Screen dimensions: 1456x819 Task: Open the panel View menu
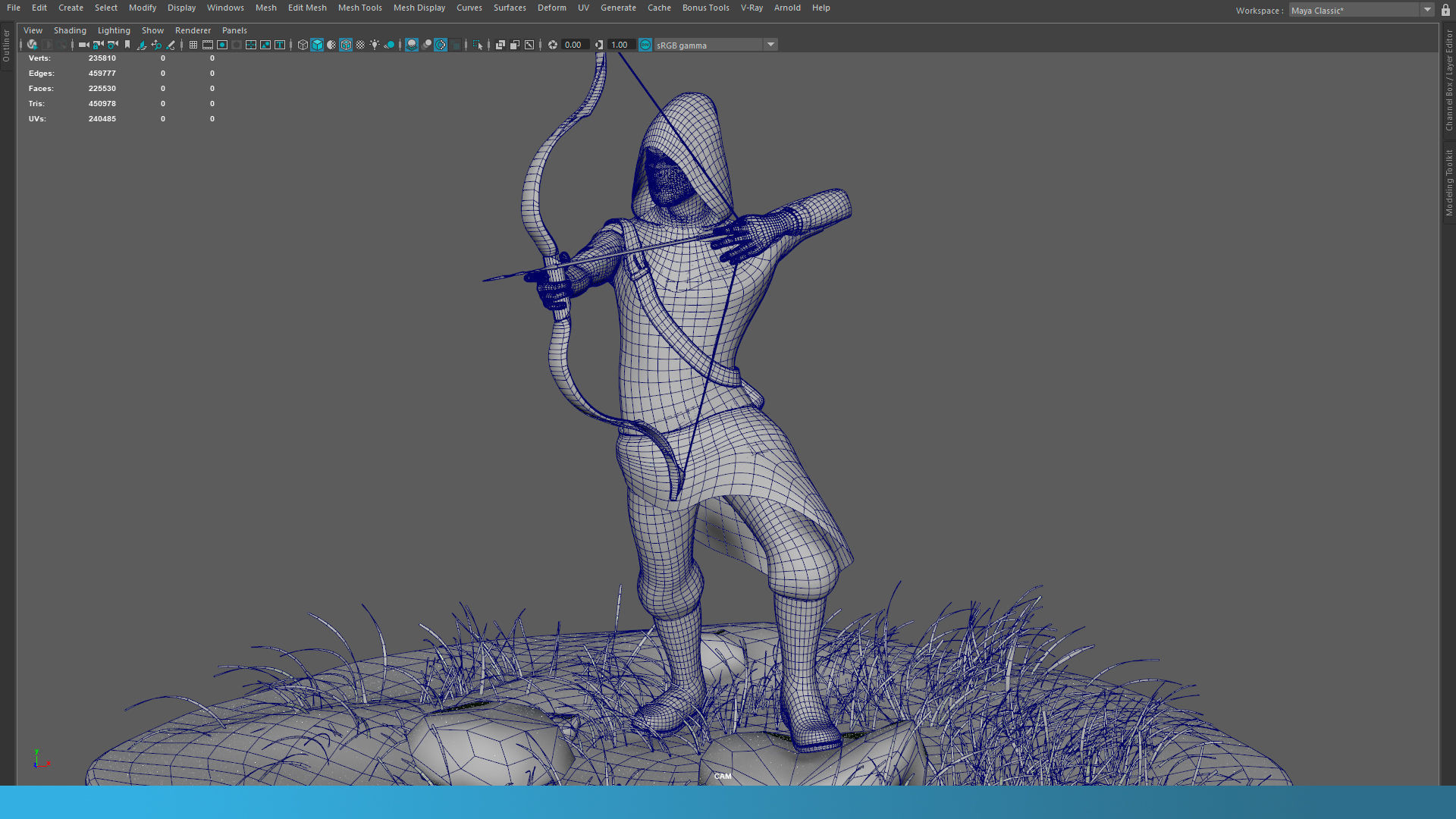click(33, 30)
